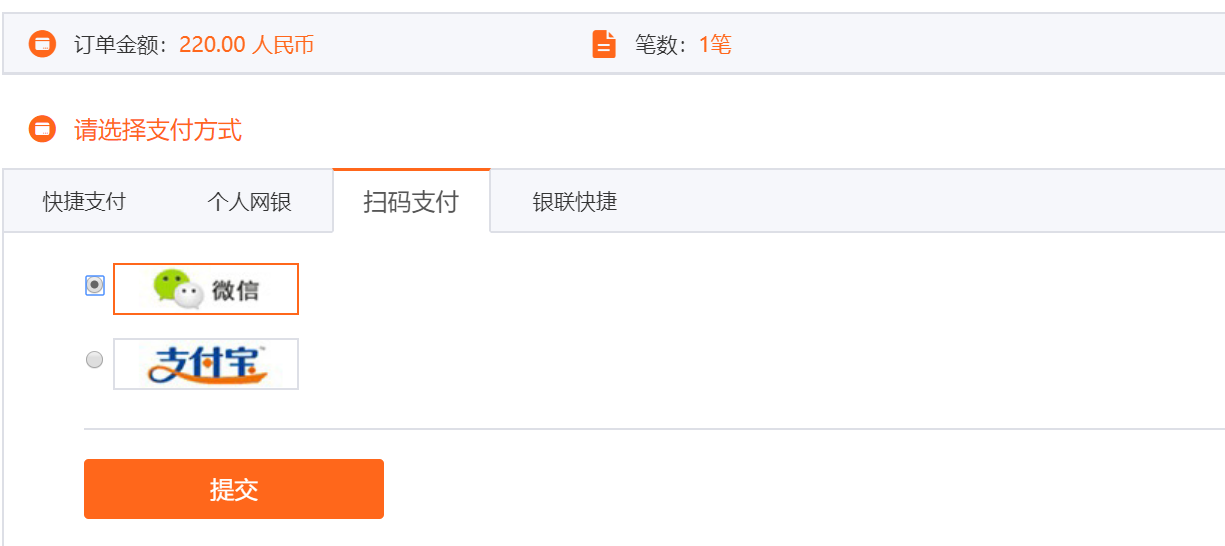Click the 220.00 人民币 order amount

(x=247, y=44)
